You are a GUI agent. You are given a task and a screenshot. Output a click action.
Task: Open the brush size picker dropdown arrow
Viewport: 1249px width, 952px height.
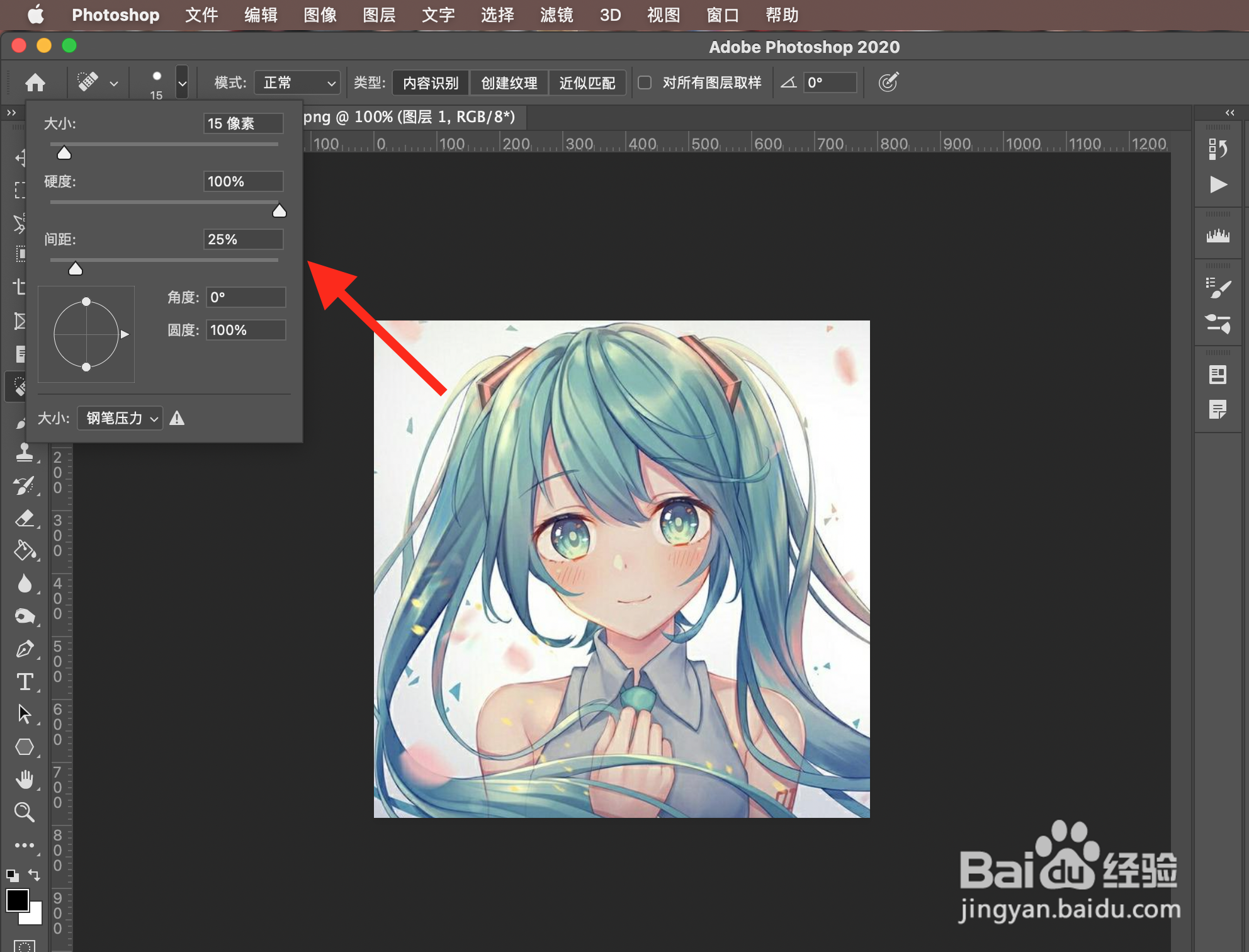click(x=182, y=82)
